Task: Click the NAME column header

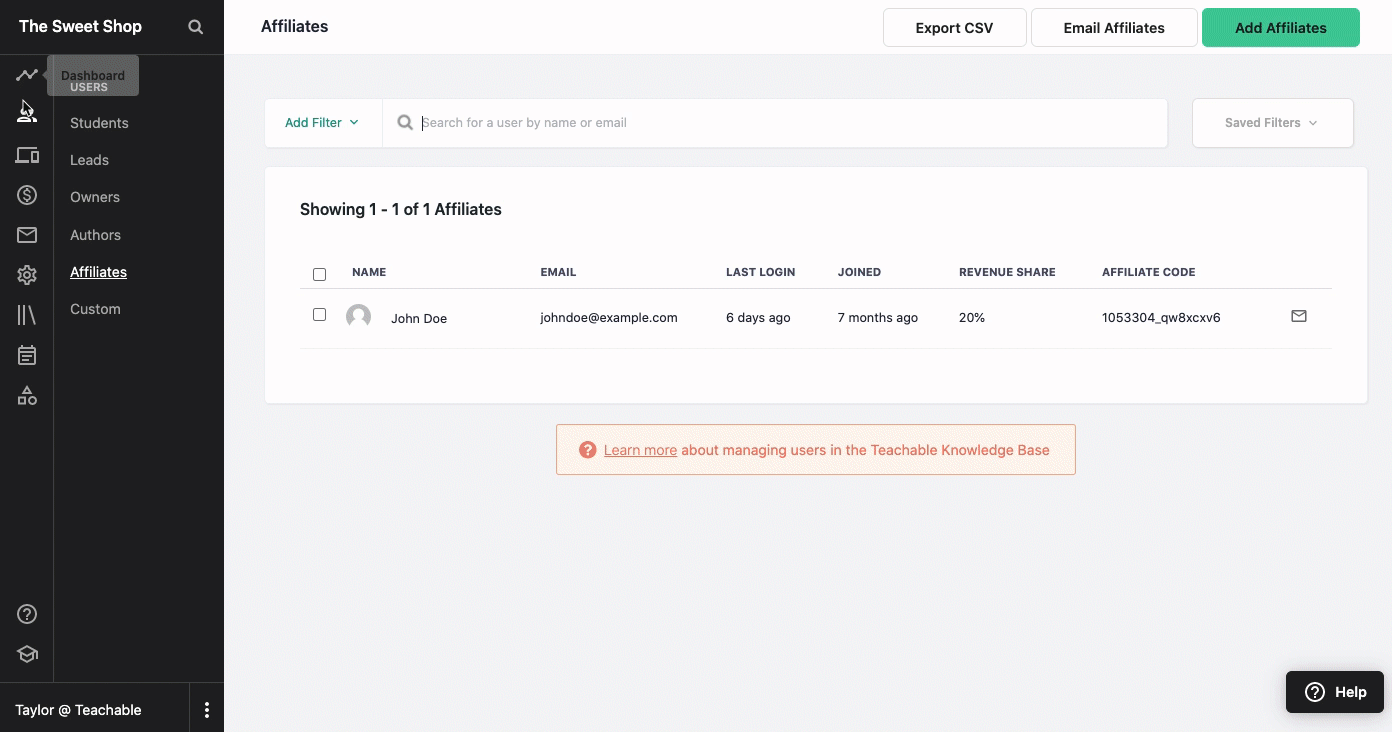Action: click(x=369, y=272)
